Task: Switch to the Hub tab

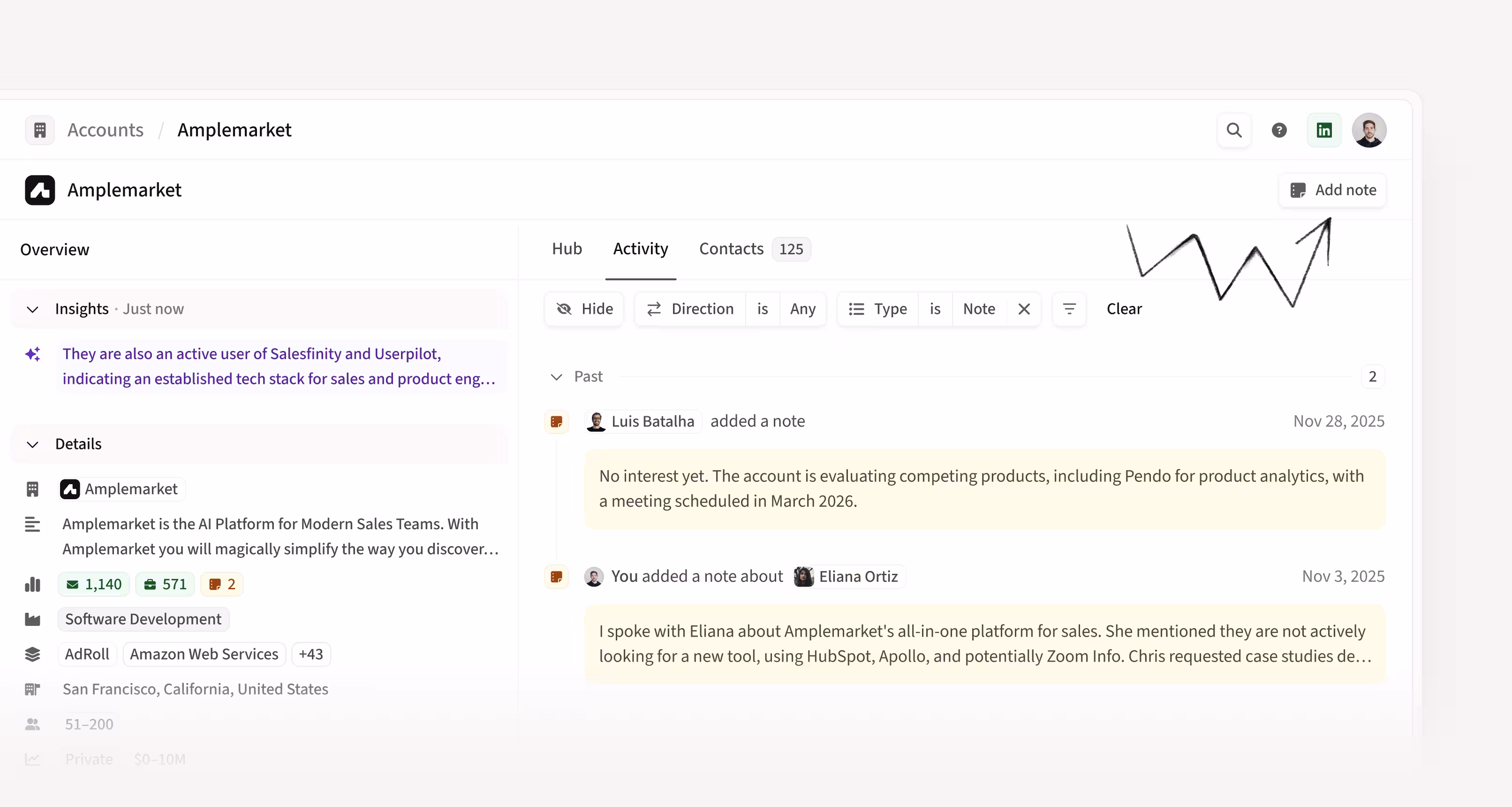Action: click(567, 249)
